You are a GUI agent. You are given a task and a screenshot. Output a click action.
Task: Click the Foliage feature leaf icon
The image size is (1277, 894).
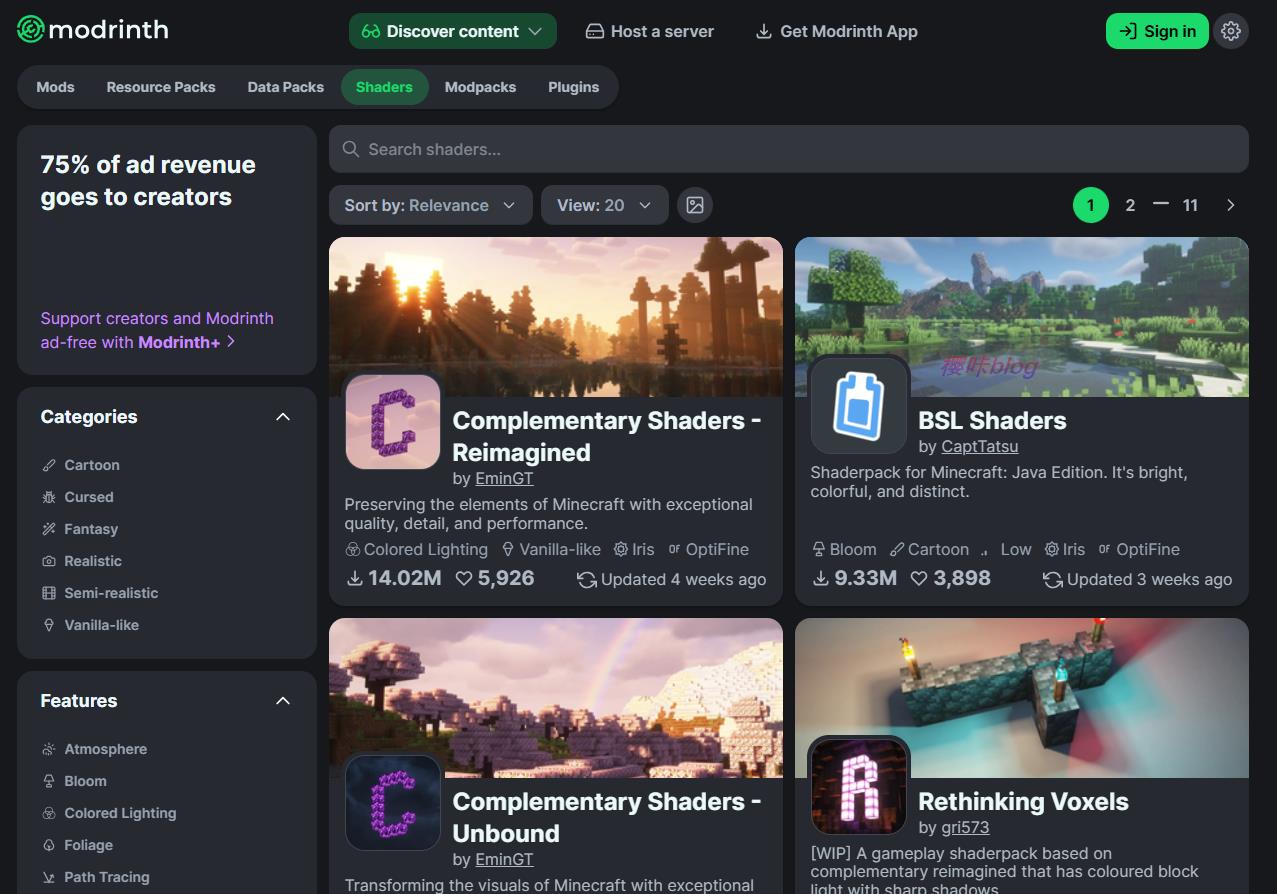(x=49, y=845)
